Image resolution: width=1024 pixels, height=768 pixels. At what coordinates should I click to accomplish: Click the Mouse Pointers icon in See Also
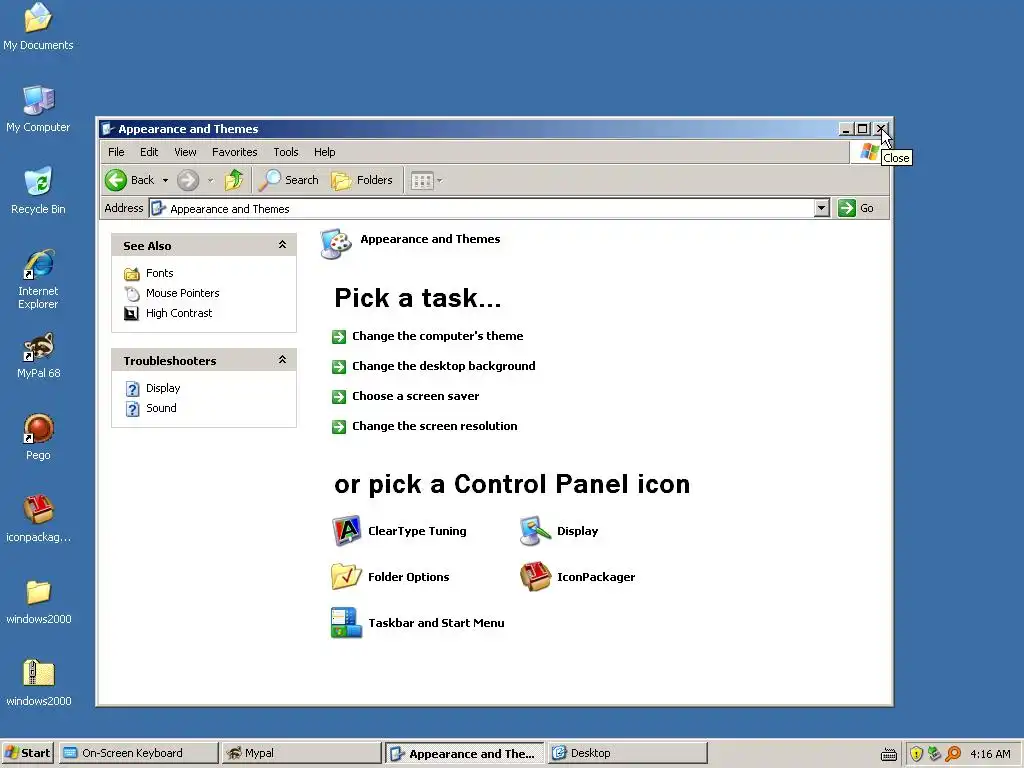click(x=132, y=293)
